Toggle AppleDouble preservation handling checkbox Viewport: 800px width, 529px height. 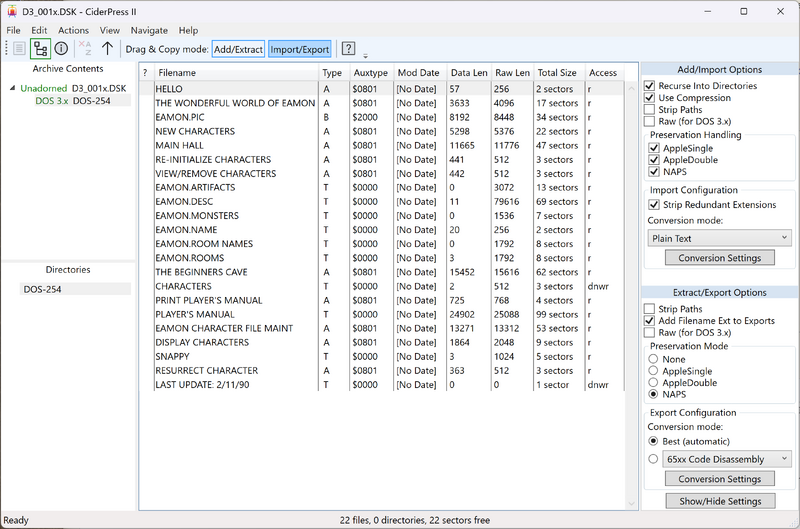click(x=654, y=160)
